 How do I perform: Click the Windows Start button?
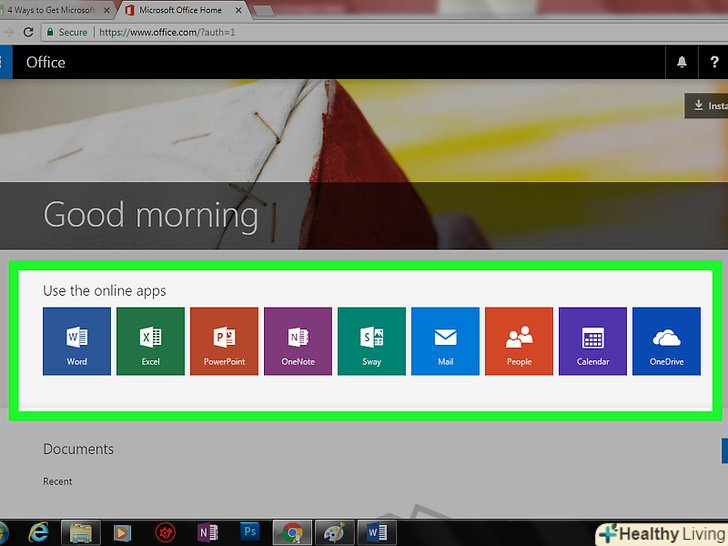4,533
